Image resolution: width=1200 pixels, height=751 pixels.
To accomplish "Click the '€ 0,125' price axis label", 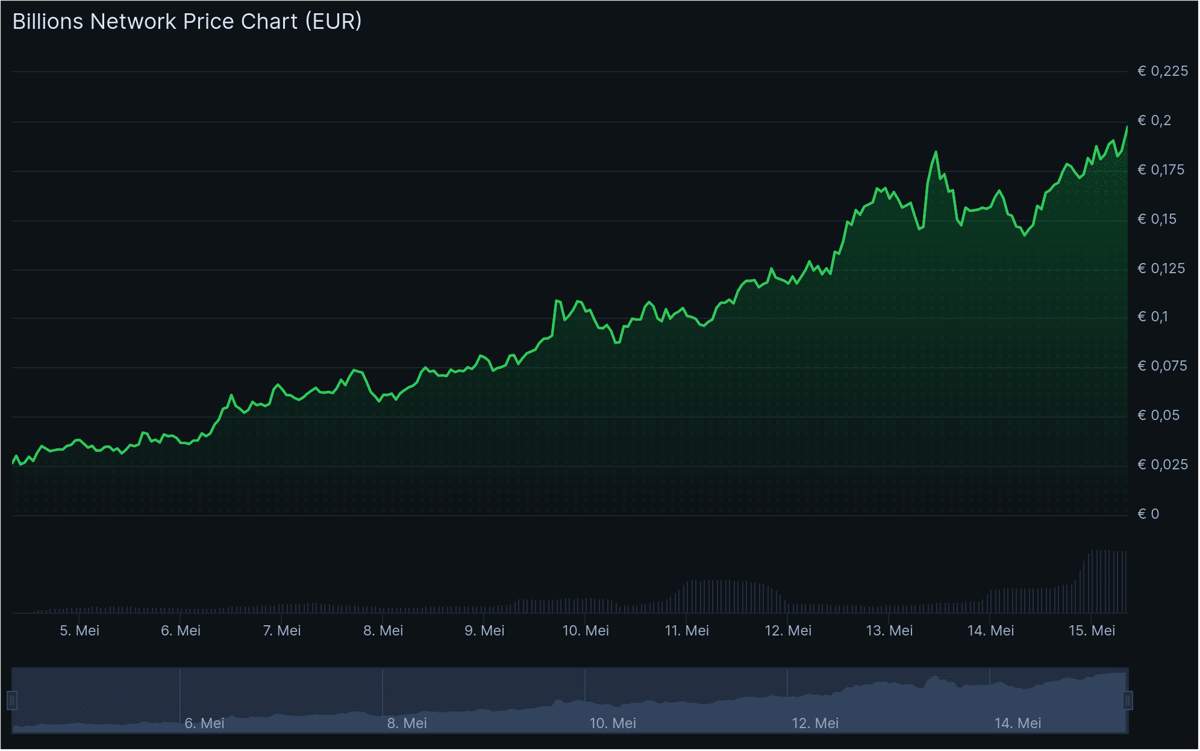I will (x=1163, y=268).
